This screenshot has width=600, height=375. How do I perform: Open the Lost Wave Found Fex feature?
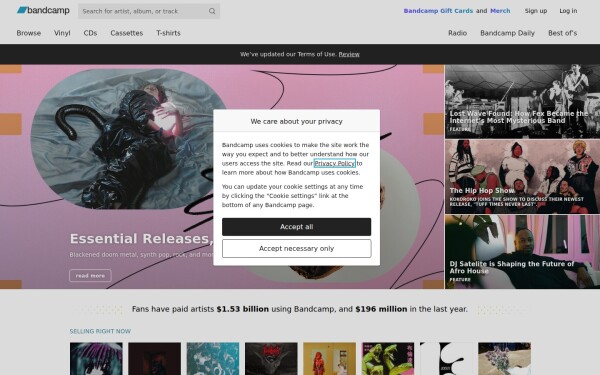pyautogui.click(x=522, y=101)
